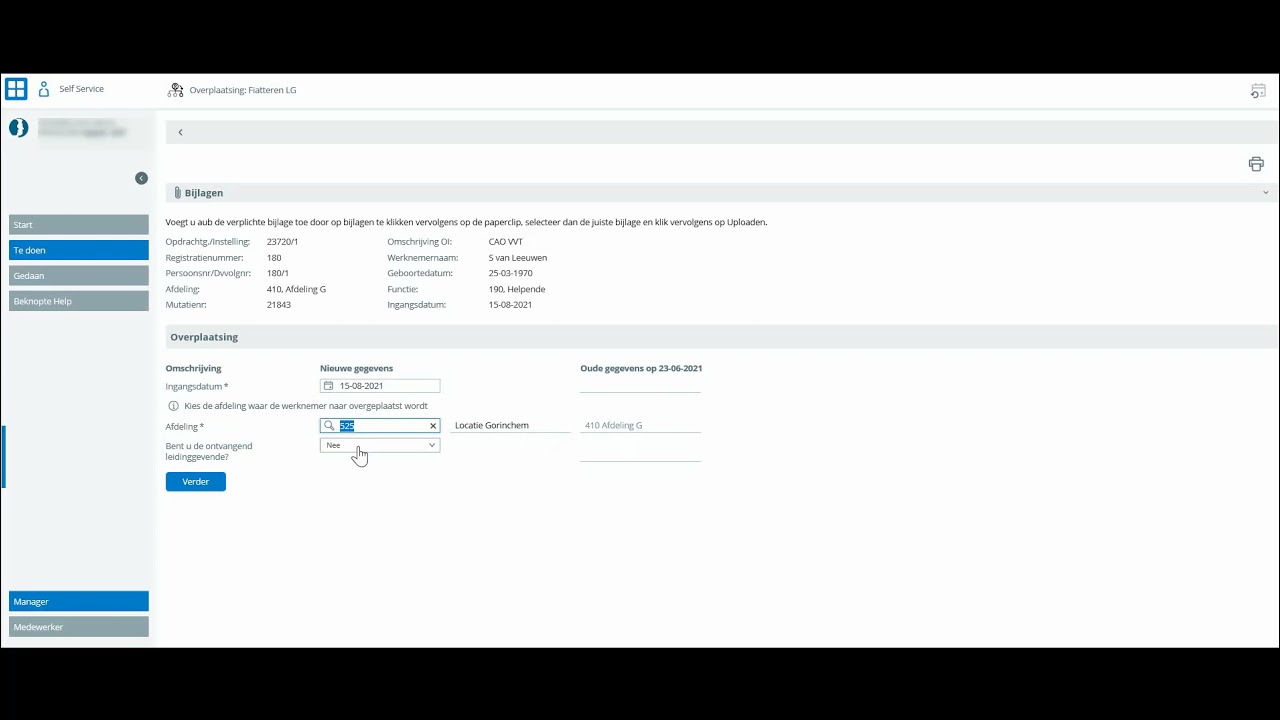Screen dimensions: 1280x720
Task: Click 'CAO VVT' description value
Action: 506,242
